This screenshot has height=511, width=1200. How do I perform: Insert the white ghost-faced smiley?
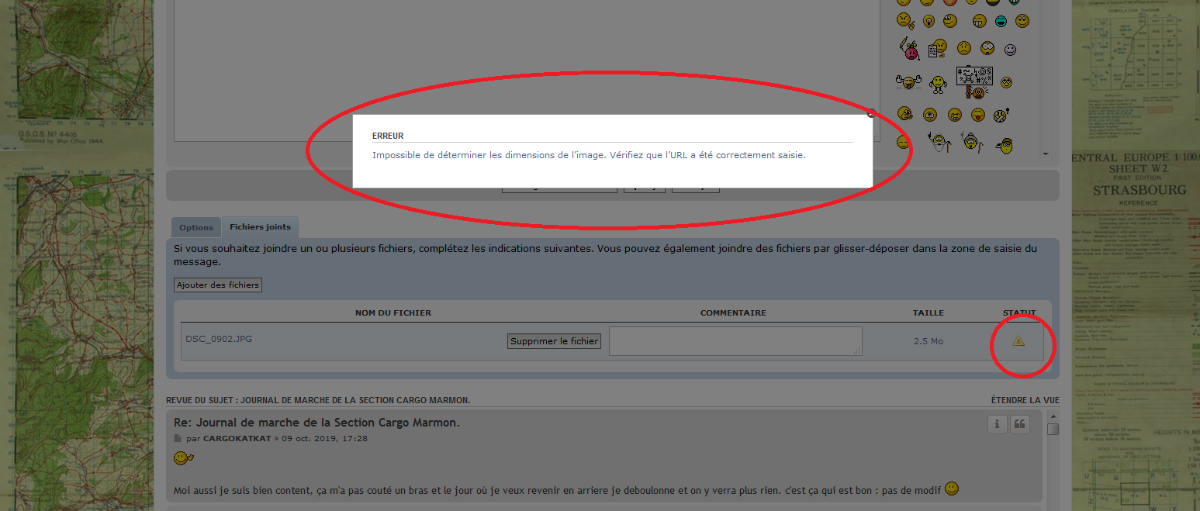tap(1010, 50)
